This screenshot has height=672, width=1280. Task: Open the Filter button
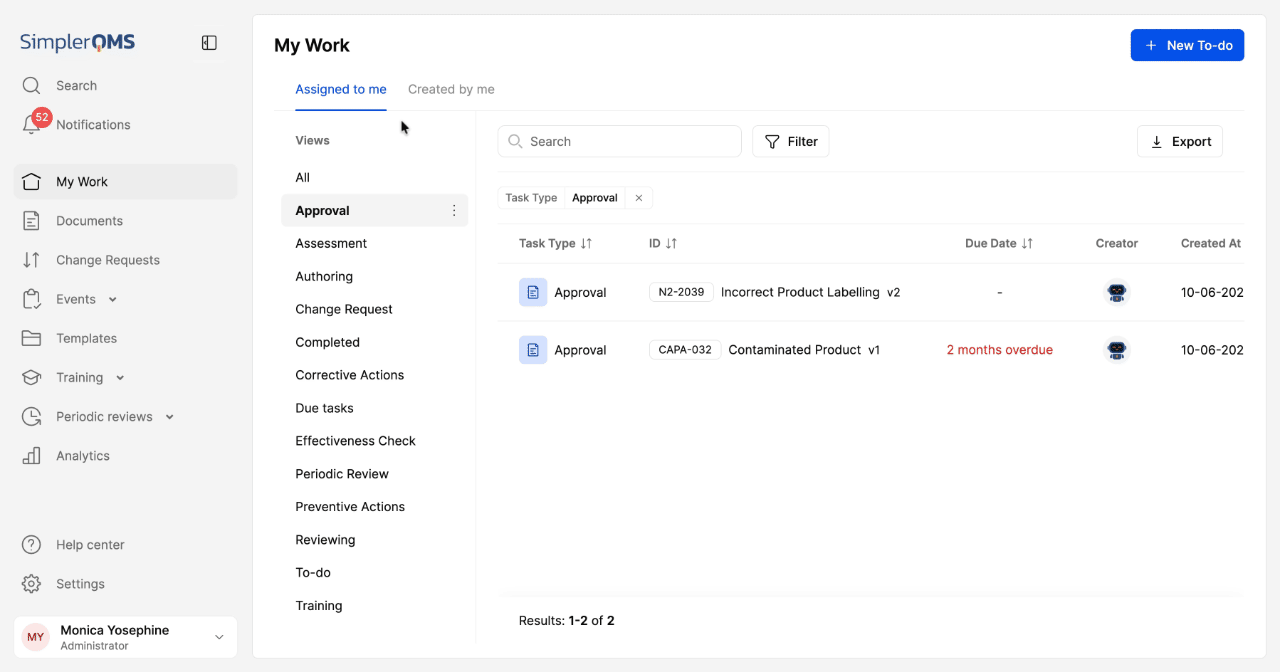pyautogui.click(x=790, y=141)
